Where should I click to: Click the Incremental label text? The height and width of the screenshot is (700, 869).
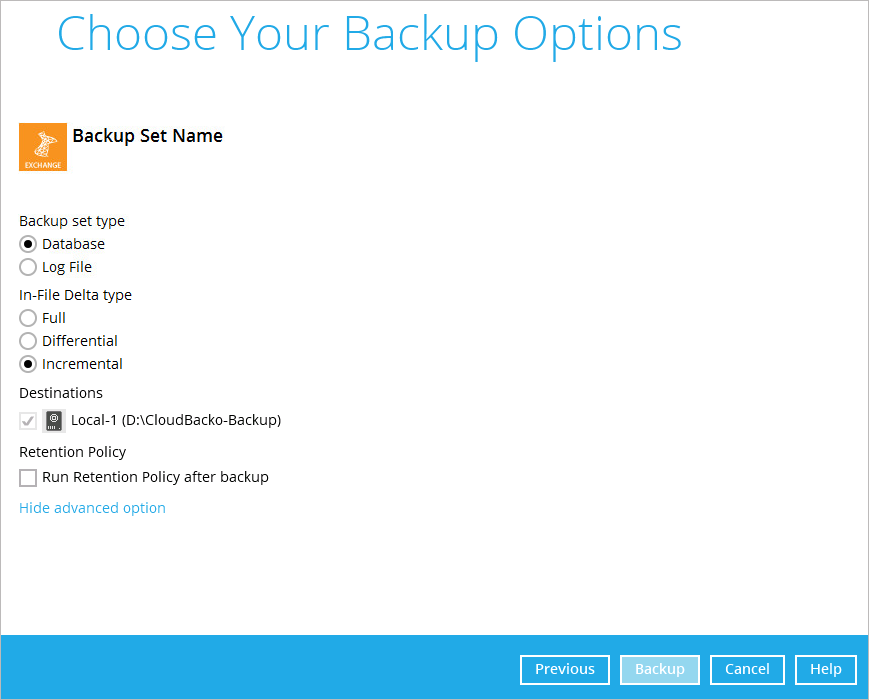coord(82,364)
